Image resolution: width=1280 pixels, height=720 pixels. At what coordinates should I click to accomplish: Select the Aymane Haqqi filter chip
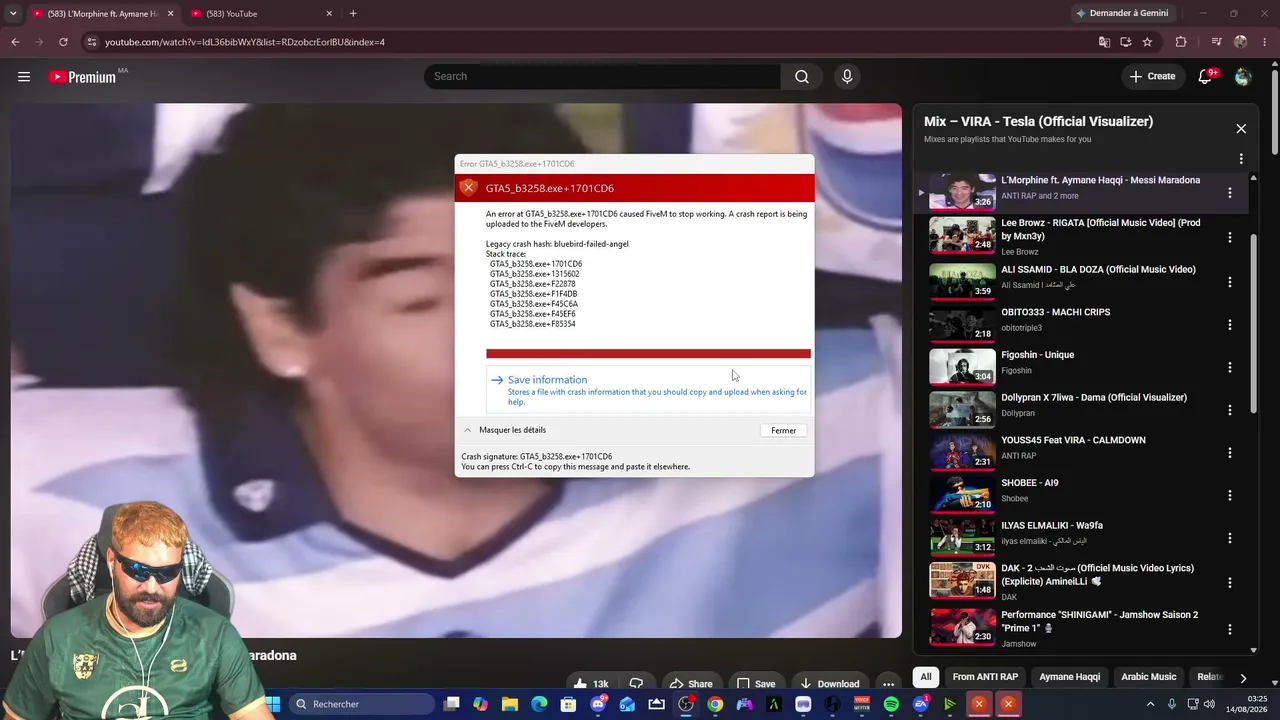pyautogui.click(x=1070, y=677)
